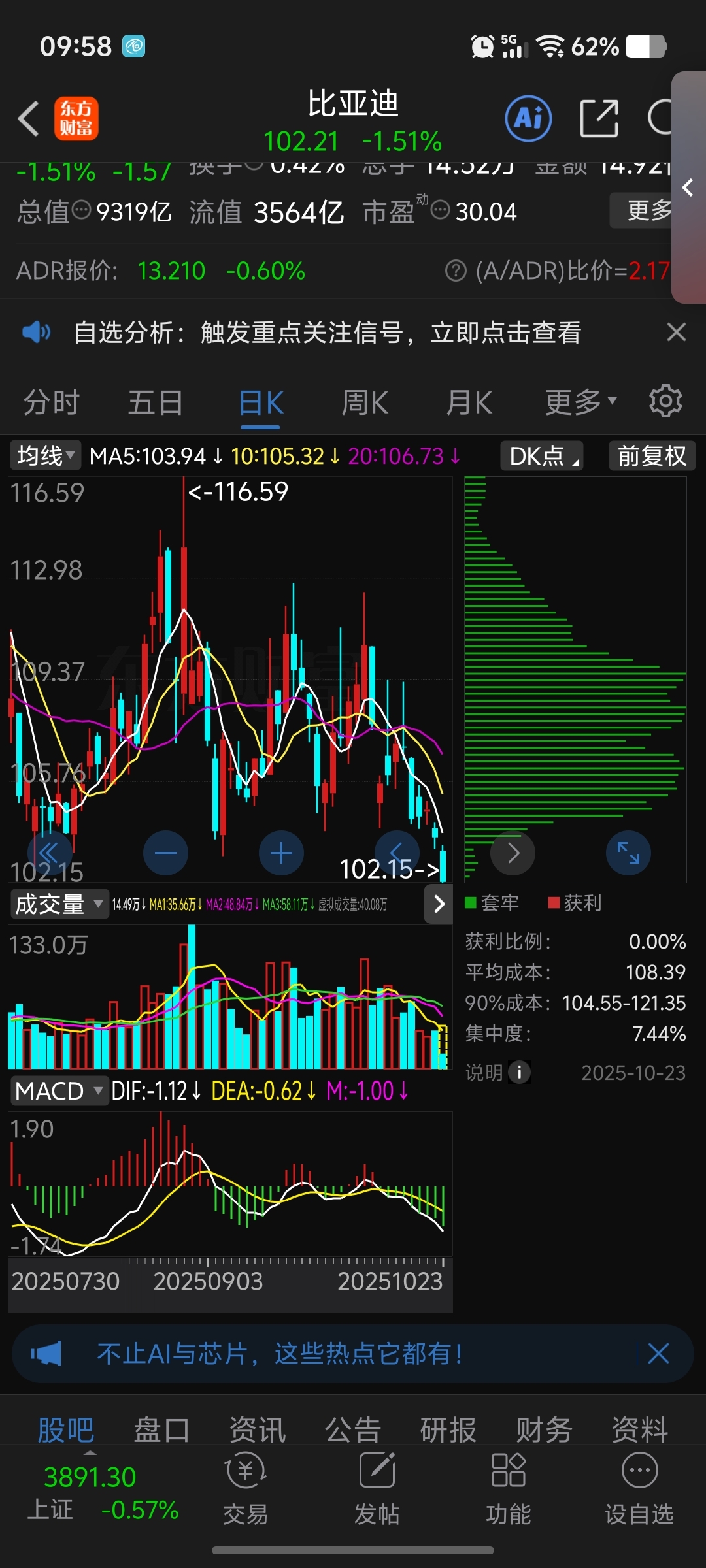Tap the 集中度 7.44% value
This screenshot has height=1568, width=706.
point(659,1034)
